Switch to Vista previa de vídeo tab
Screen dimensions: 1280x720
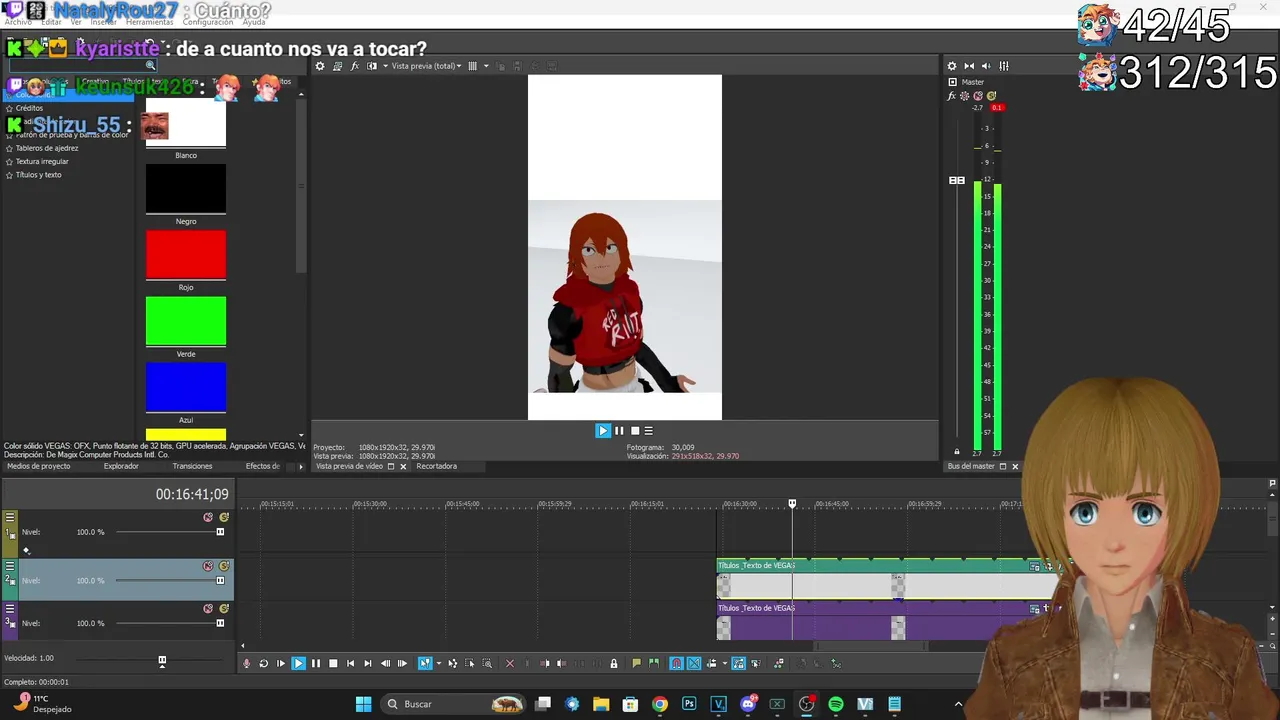pyautogui.click(x=349, y=466)
